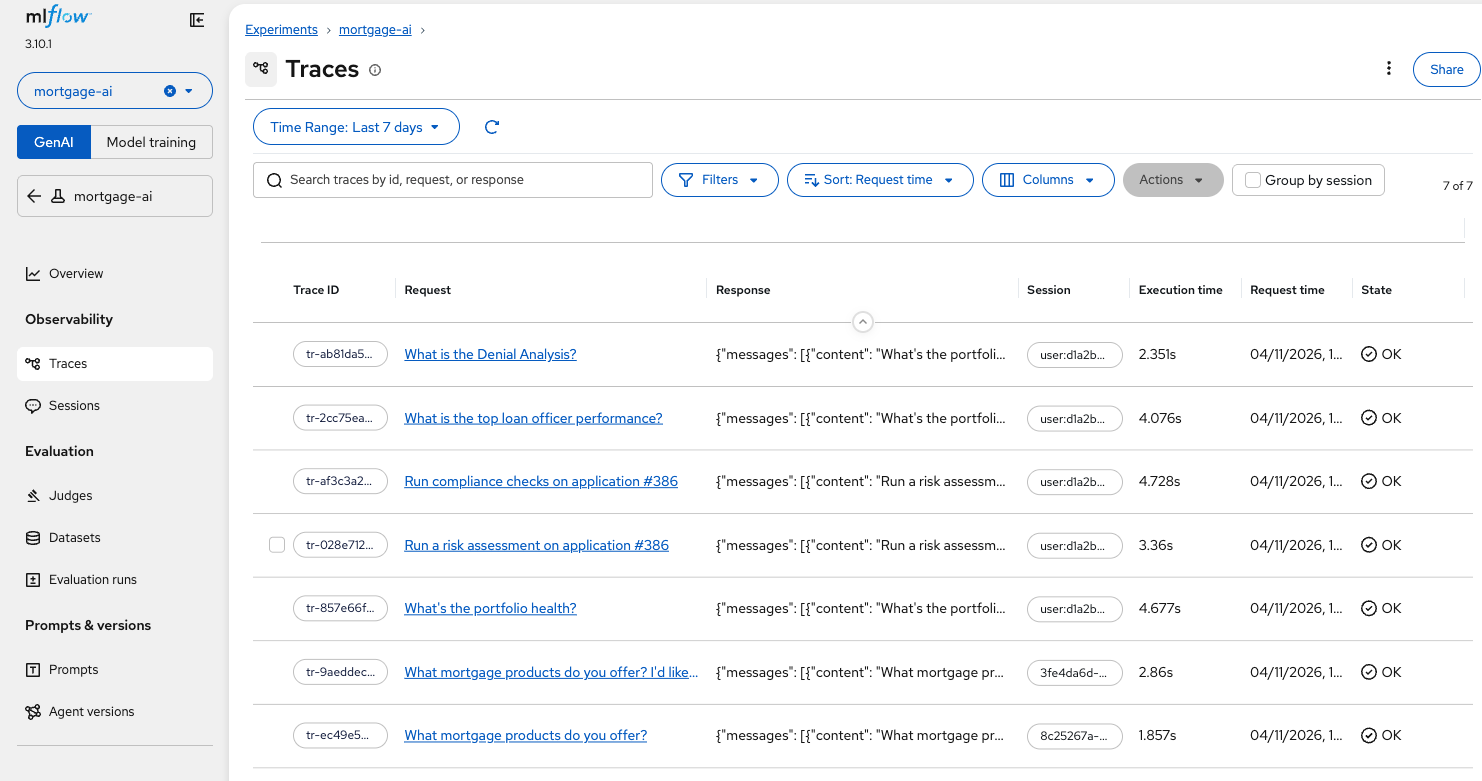The height and width of the screenshot is (781, 1482).
Task: Open the Sessions sidebar item
Action: pos(74,405)
